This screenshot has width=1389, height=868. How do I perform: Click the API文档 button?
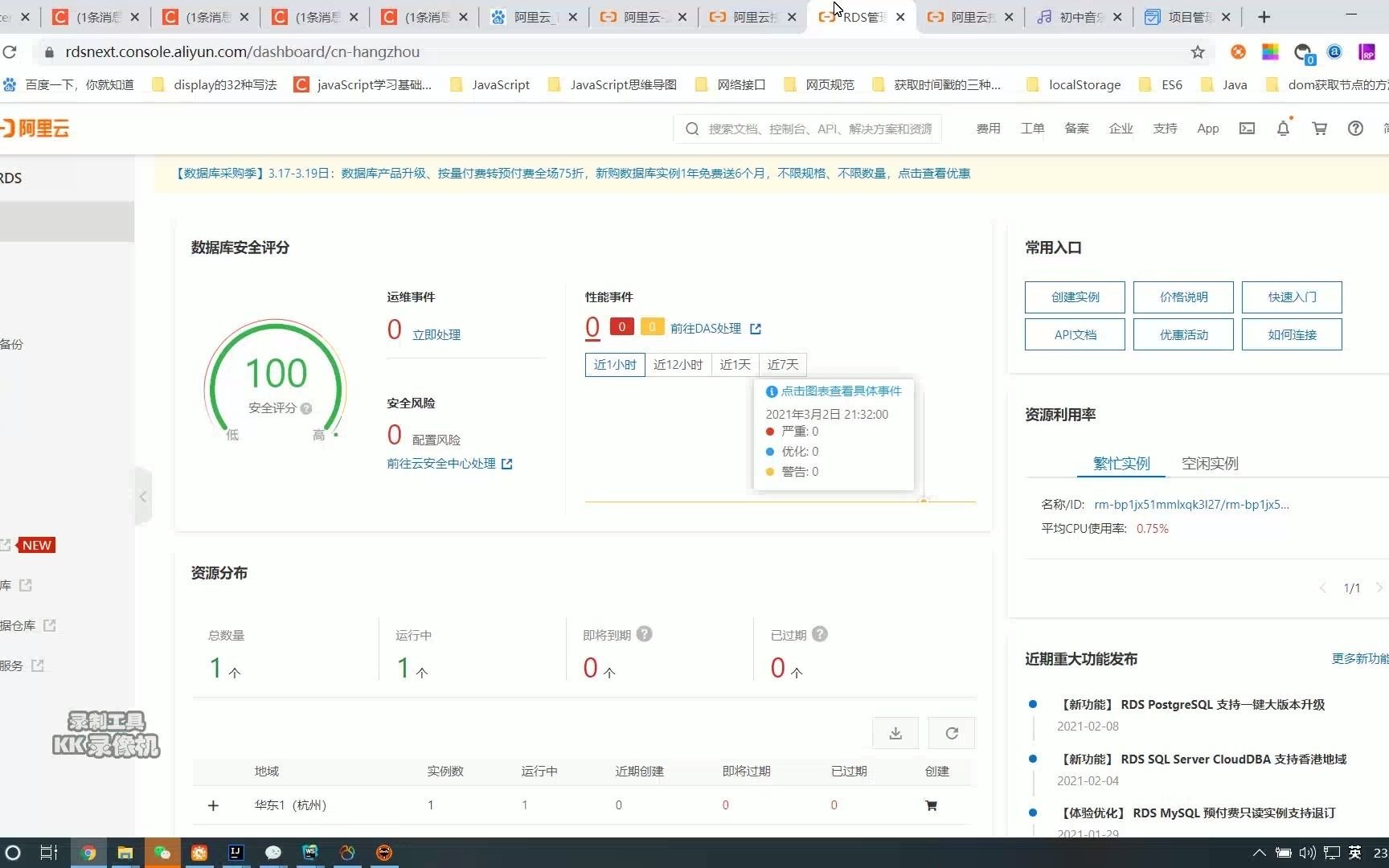(x=1075, y=335)
